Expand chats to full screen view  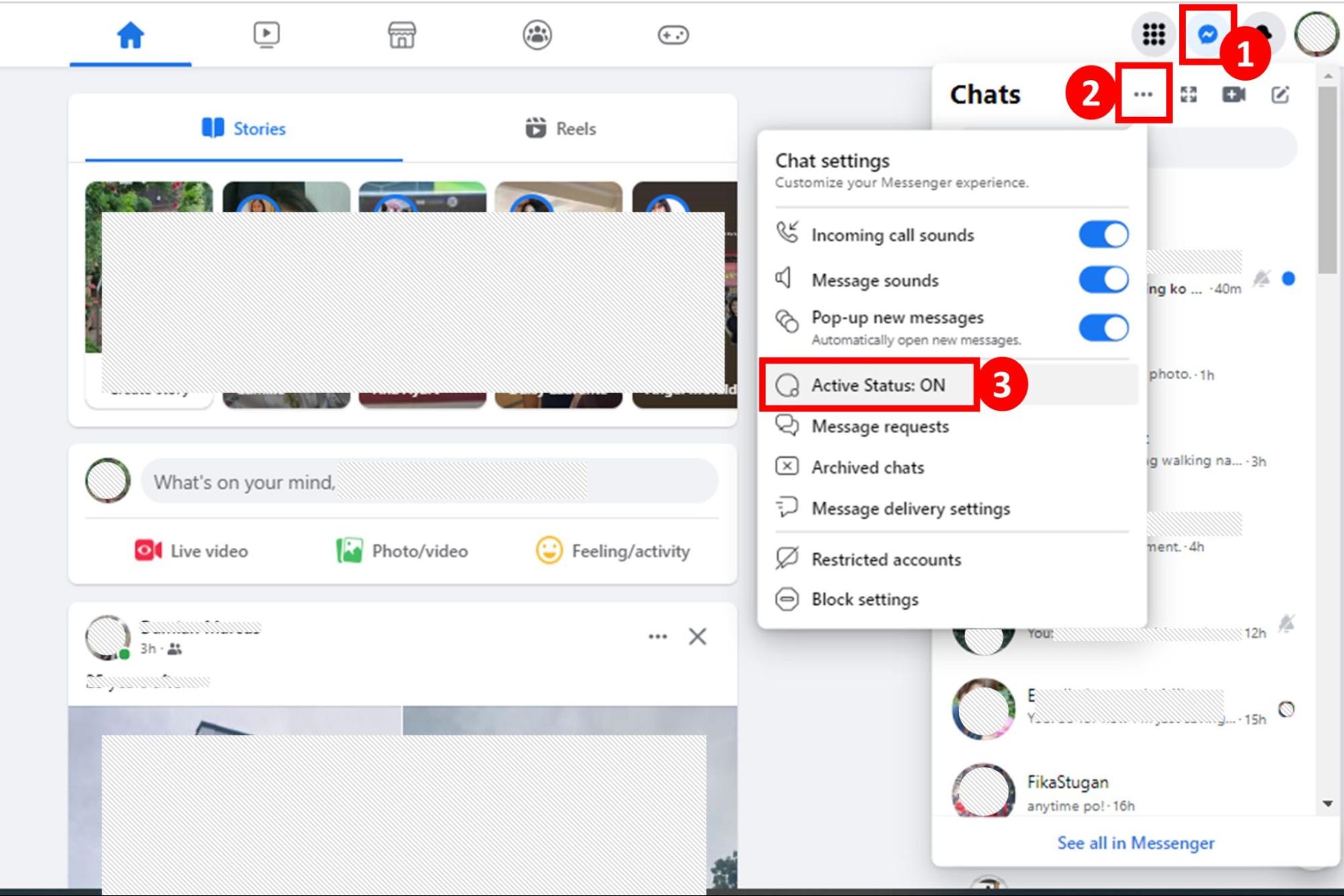click(1189, 94)
